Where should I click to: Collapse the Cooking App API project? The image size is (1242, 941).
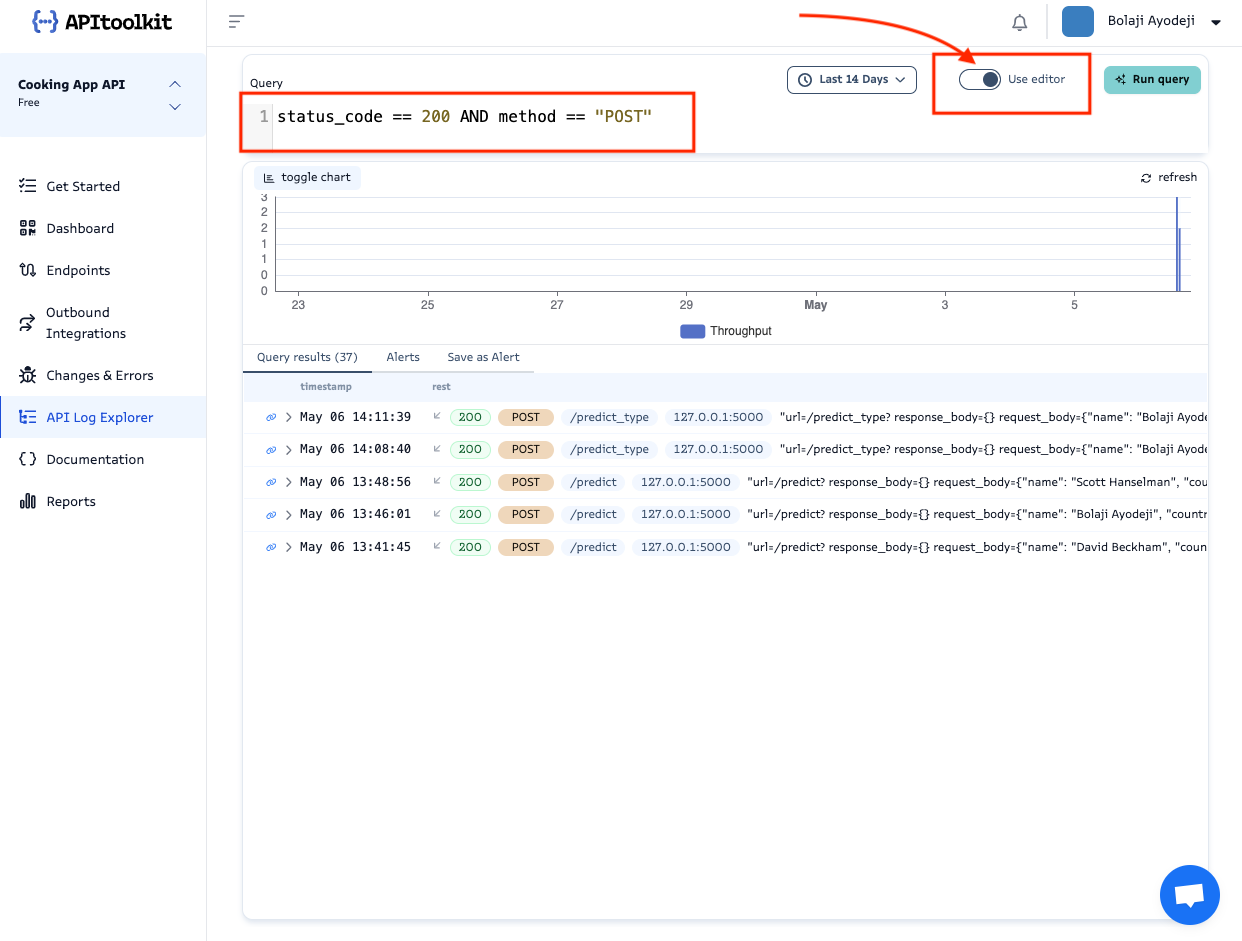pyautogui.click(x=175, y=84)
